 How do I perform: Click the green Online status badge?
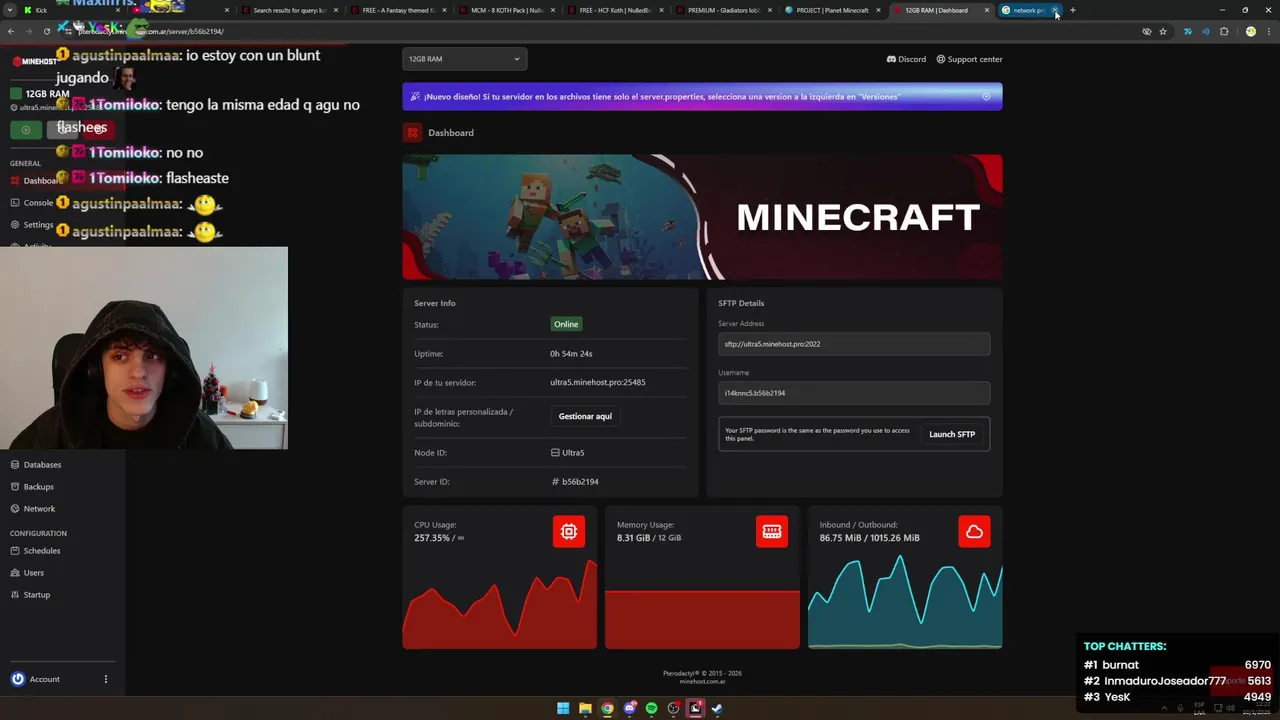coord(566,324)
